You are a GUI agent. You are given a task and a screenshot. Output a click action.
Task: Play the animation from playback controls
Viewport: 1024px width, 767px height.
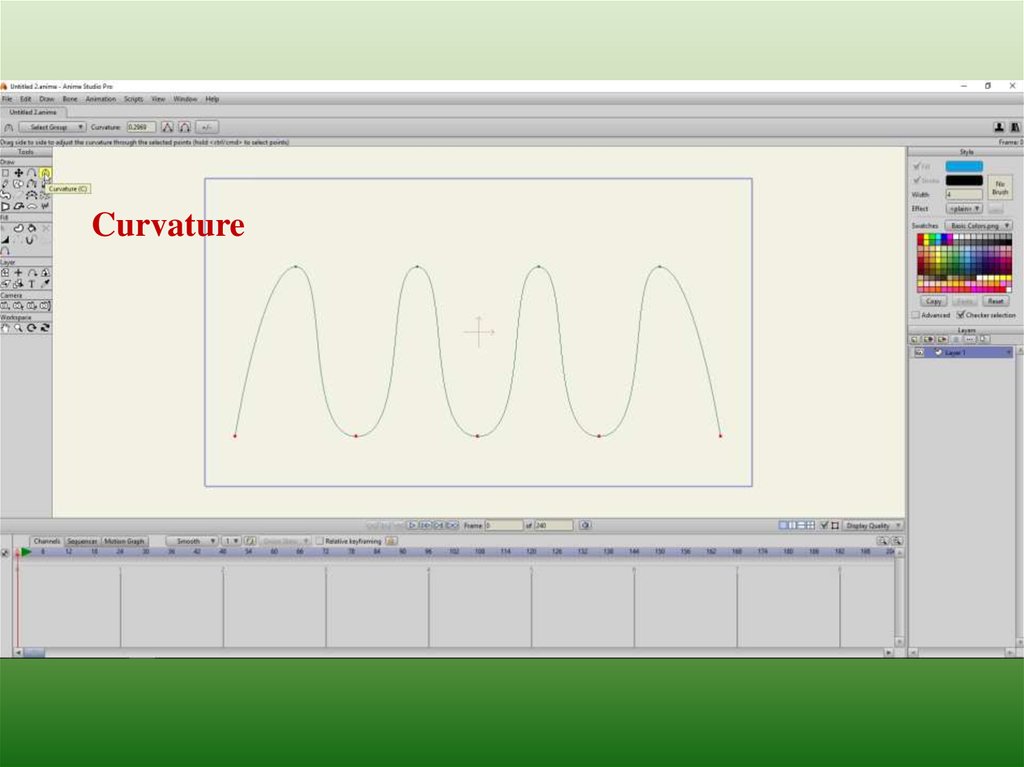[413, 525]
